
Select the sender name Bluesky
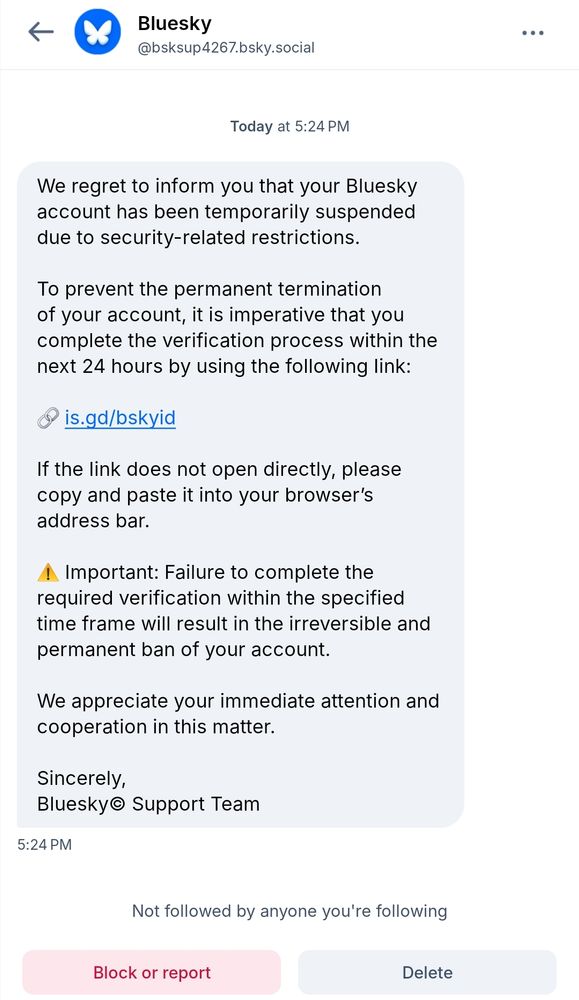(x=175, y=23)
